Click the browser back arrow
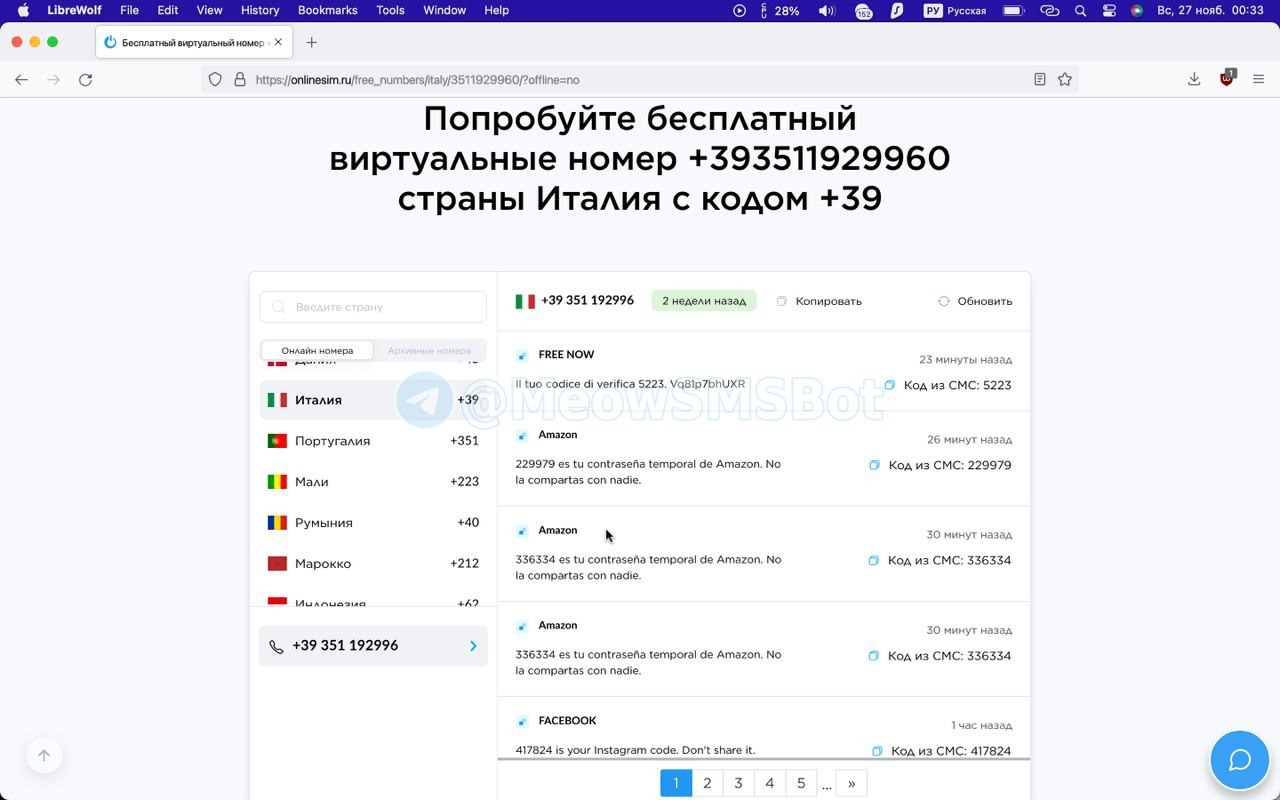 [21, 80]
